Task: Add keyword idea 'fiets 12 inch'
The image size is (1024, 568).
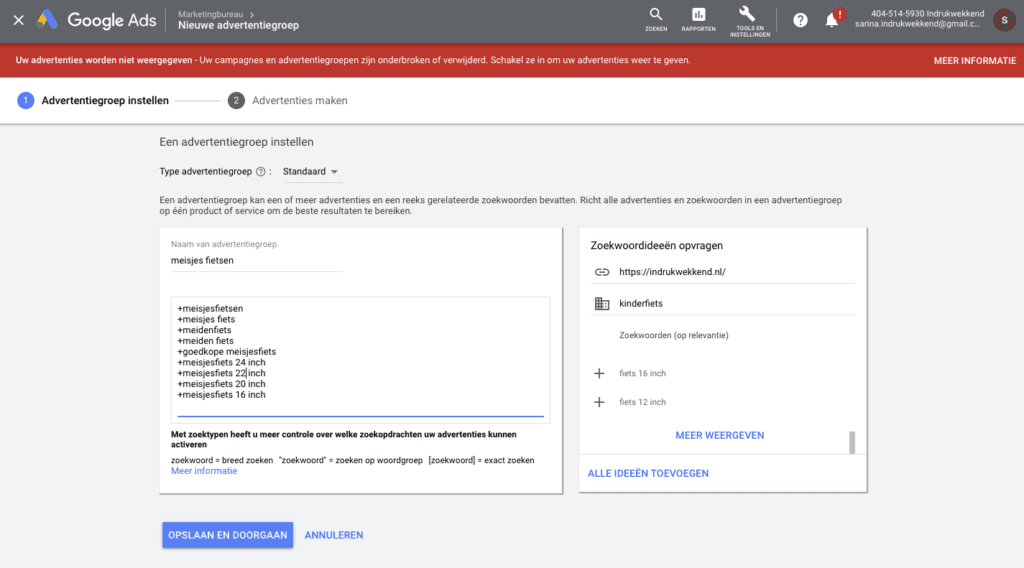Action: 600,402
